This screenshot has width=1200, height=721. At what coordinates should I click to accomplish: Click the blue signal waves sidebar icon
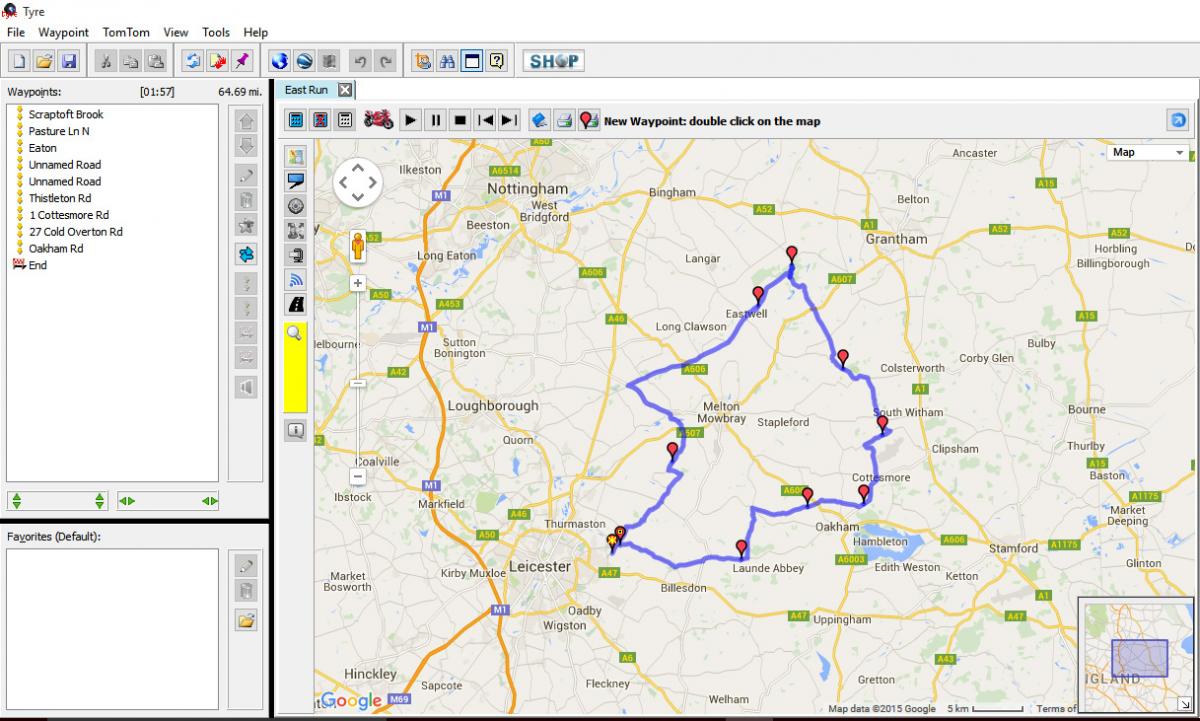point(296,279)
